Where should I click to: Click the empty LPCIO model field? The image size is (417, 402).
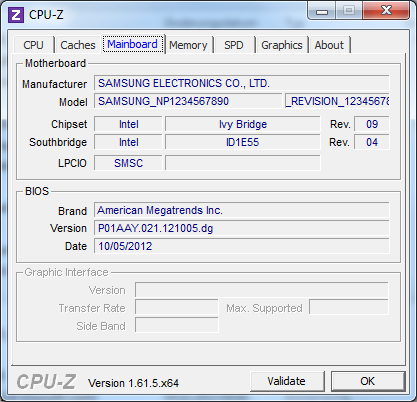(x=243, y=163)
